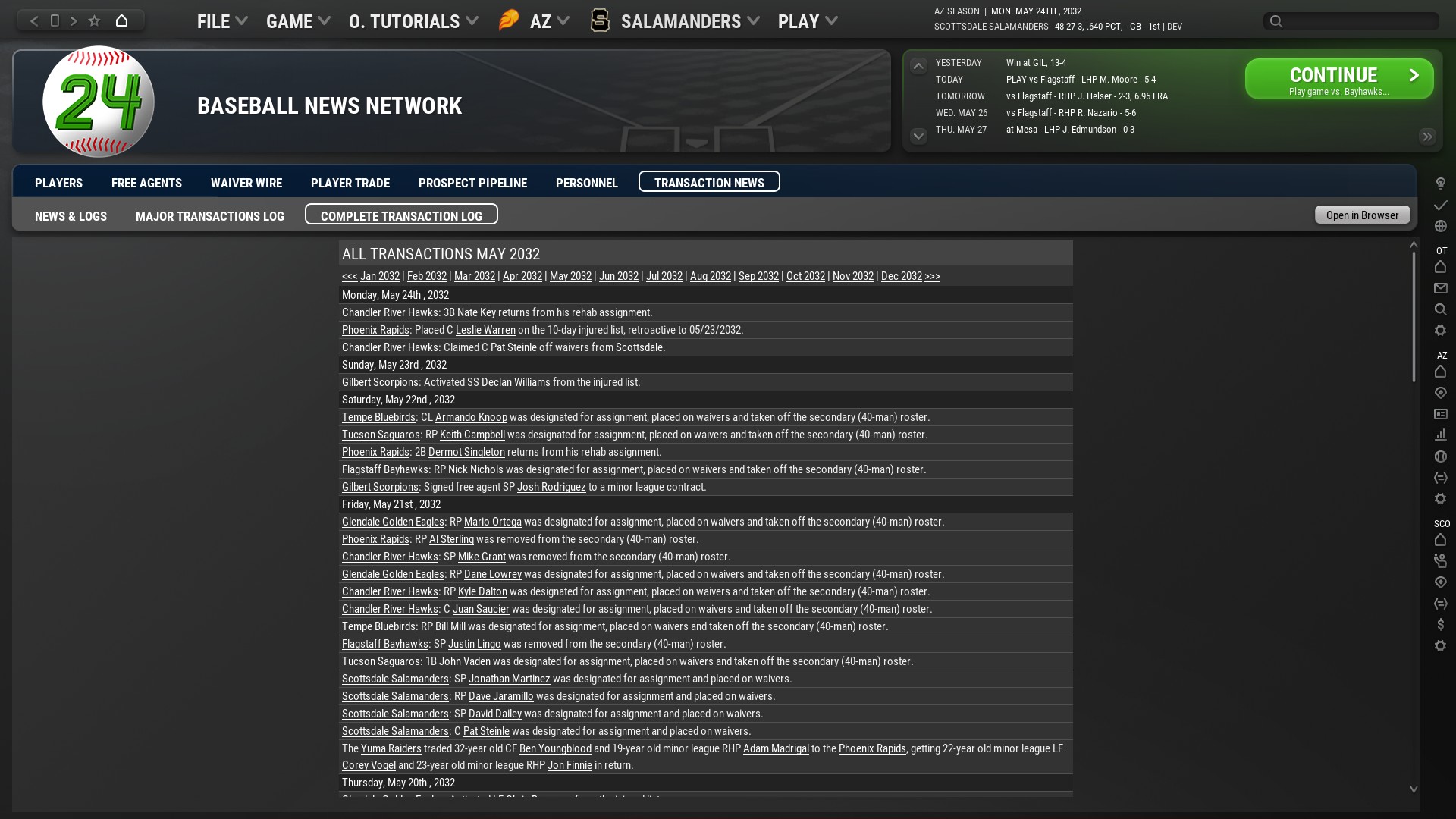Click CONTINUE to play game vs. Bayhawks
Viewport: 1456px width, 819px height.
tap(1339, 79)
